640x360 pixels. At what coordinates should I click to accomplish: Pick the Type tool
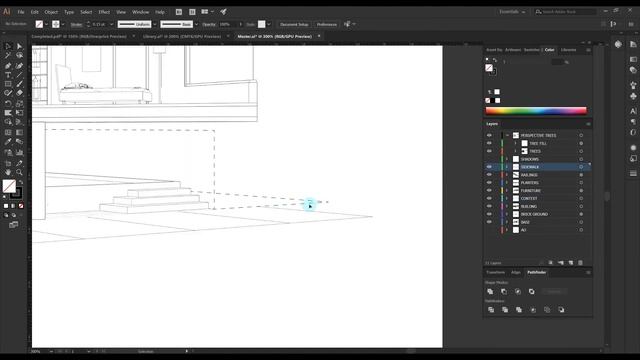(x=8, y=75)
